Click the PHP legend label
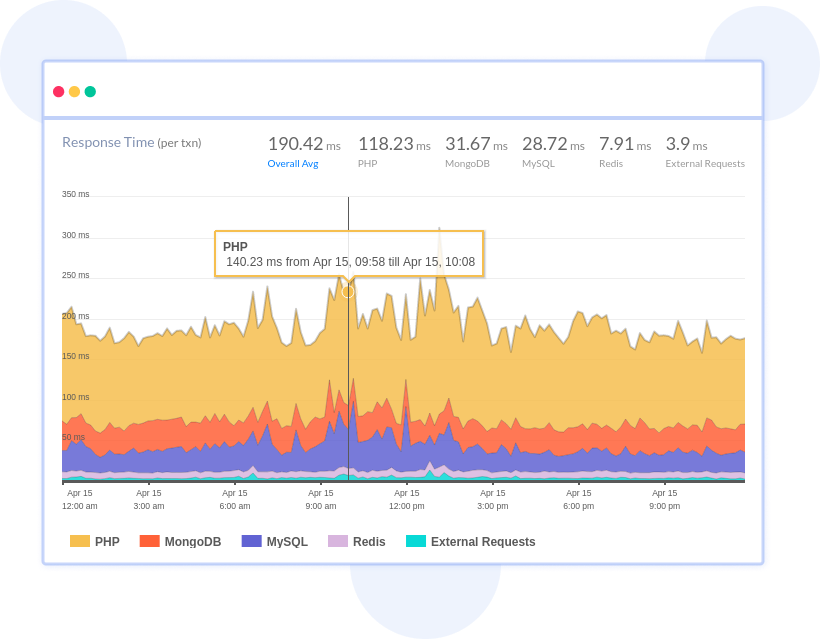 (x=107, y=542)
